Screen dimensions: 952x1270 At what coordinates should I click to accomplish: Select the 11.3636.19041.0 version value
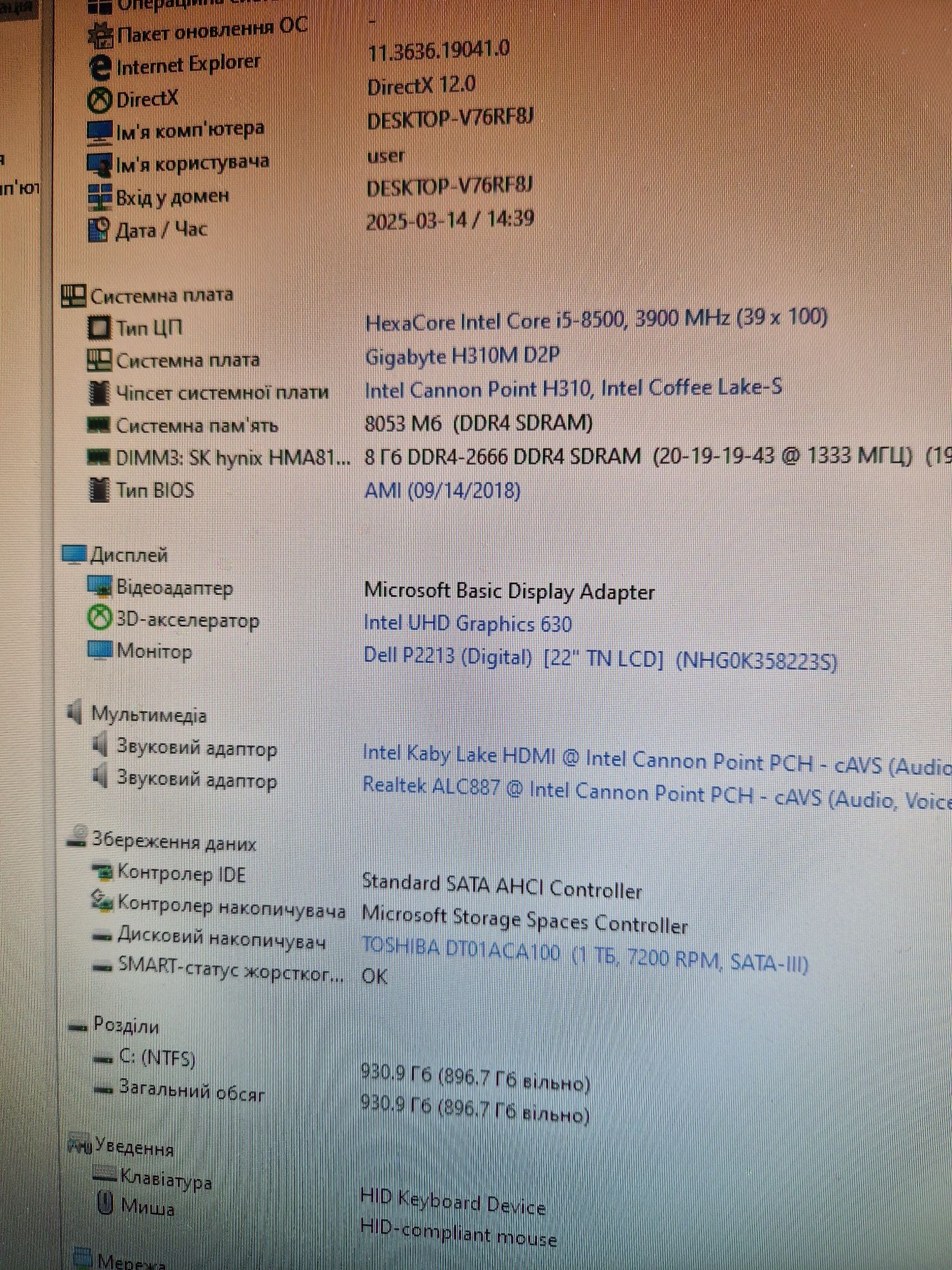pos(439,51)
